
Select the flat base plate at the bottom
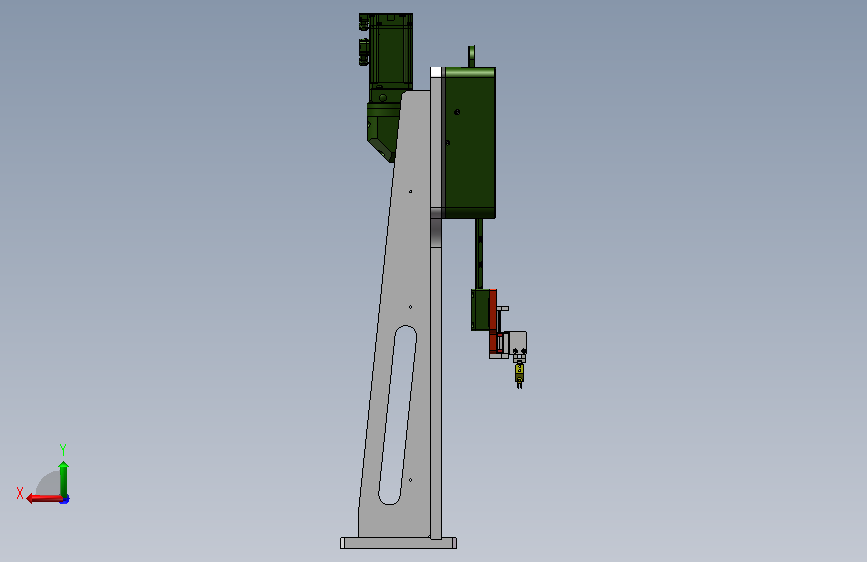(x=398, y=543)
